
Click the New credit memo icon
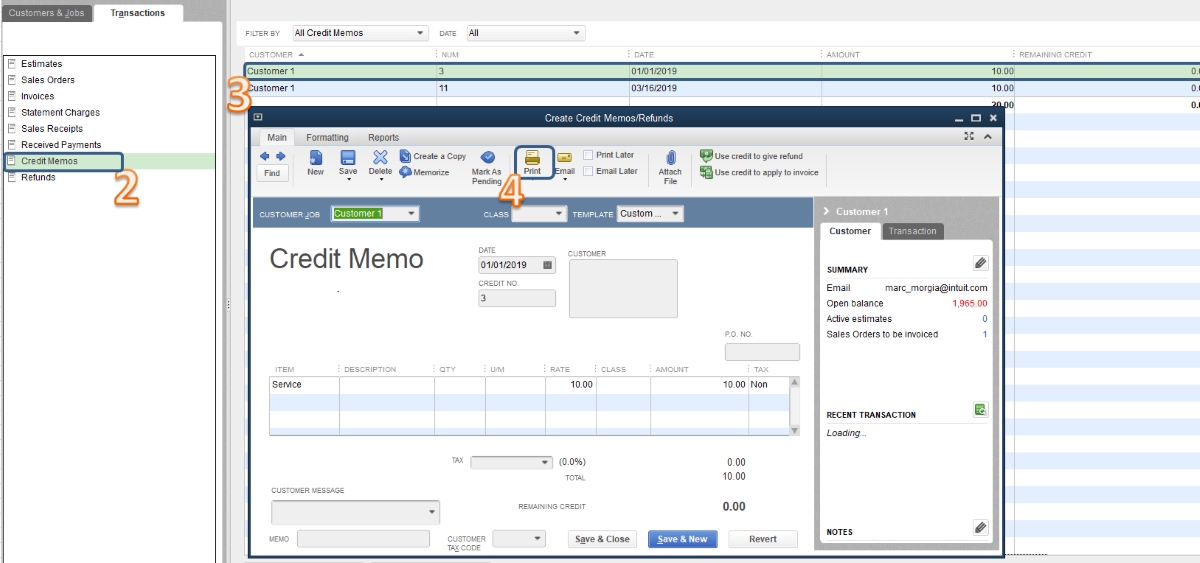click(315, 158)
